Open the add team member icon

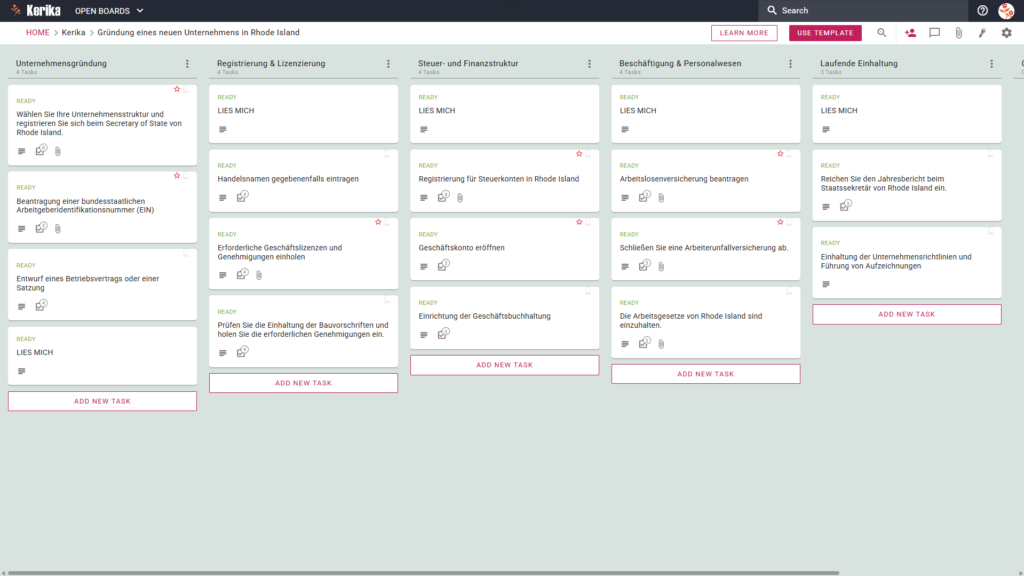910,33
